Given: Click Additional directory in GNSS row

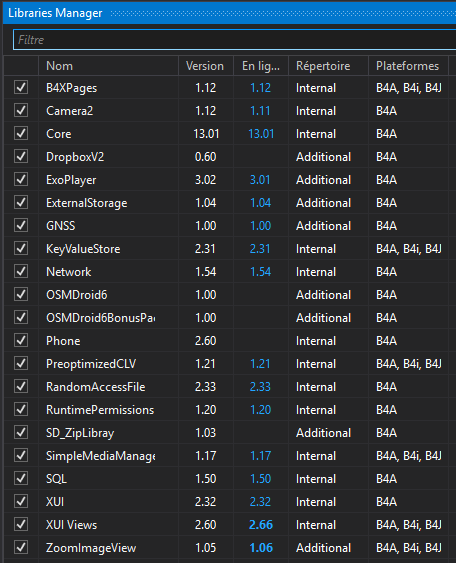Looking at the screenshot, I should [x=323, y=225].
